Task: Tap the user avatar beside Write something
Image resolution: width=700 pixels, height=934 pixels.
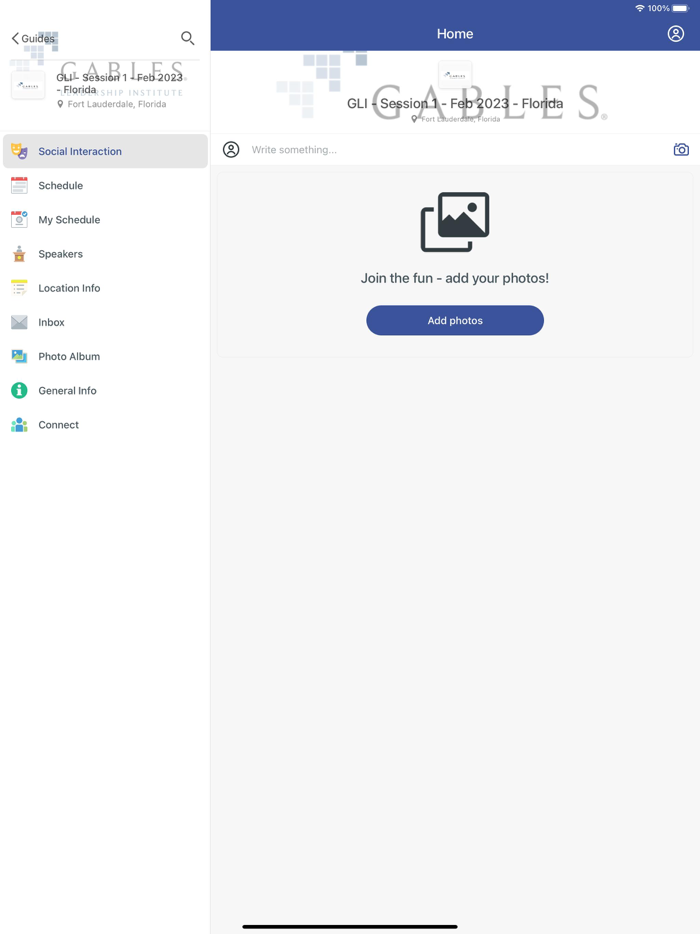Action: [231, 150]
